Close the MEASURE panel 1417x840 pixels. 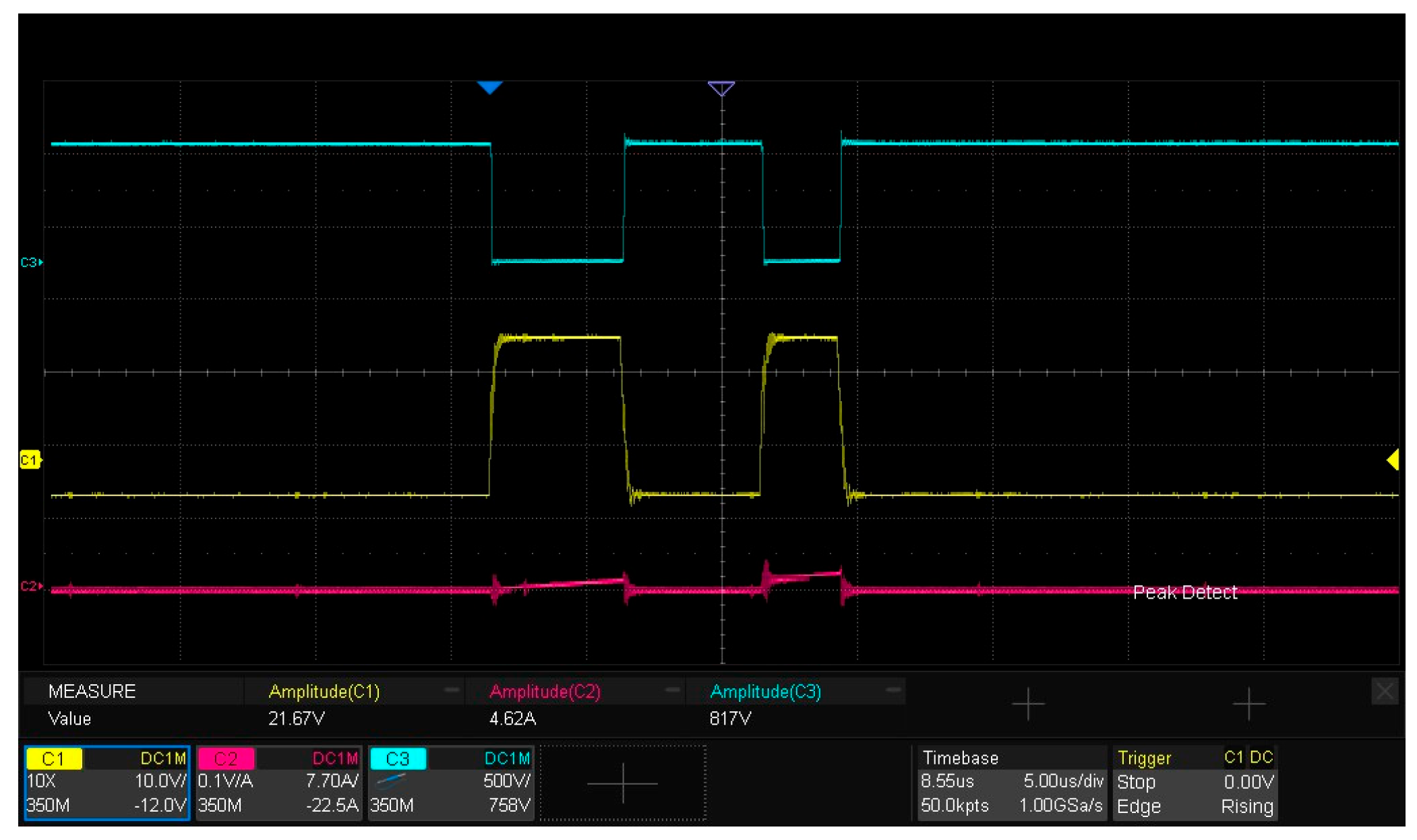(1385, 691)
